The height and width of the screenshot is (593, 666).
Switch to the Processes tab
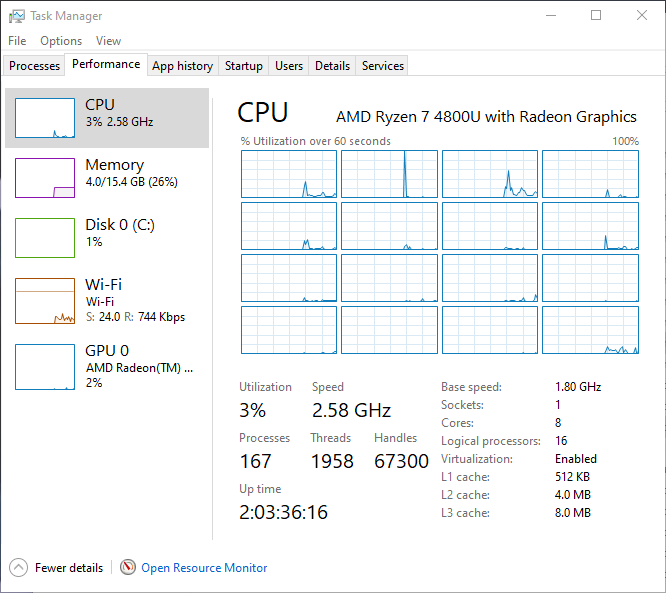tap(34, 65)
